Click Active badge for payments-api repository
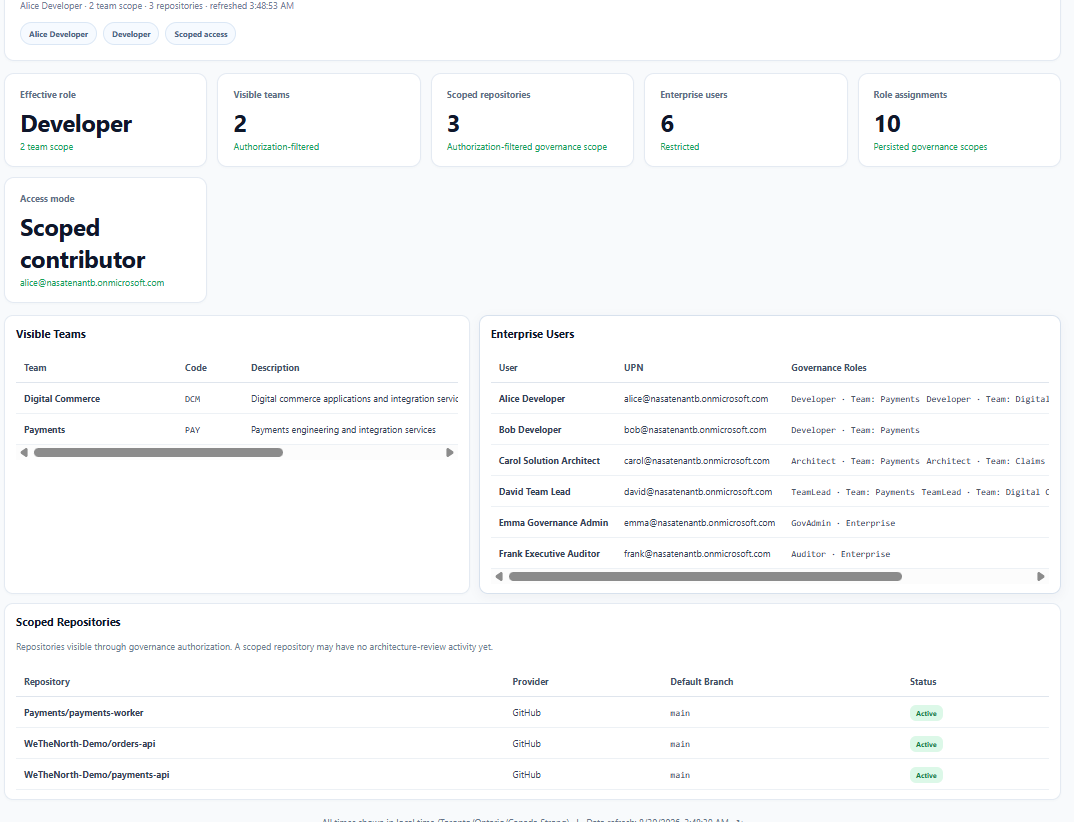Image resolution: width=1074 pixels, height=822 pixels. coord(926,775)
